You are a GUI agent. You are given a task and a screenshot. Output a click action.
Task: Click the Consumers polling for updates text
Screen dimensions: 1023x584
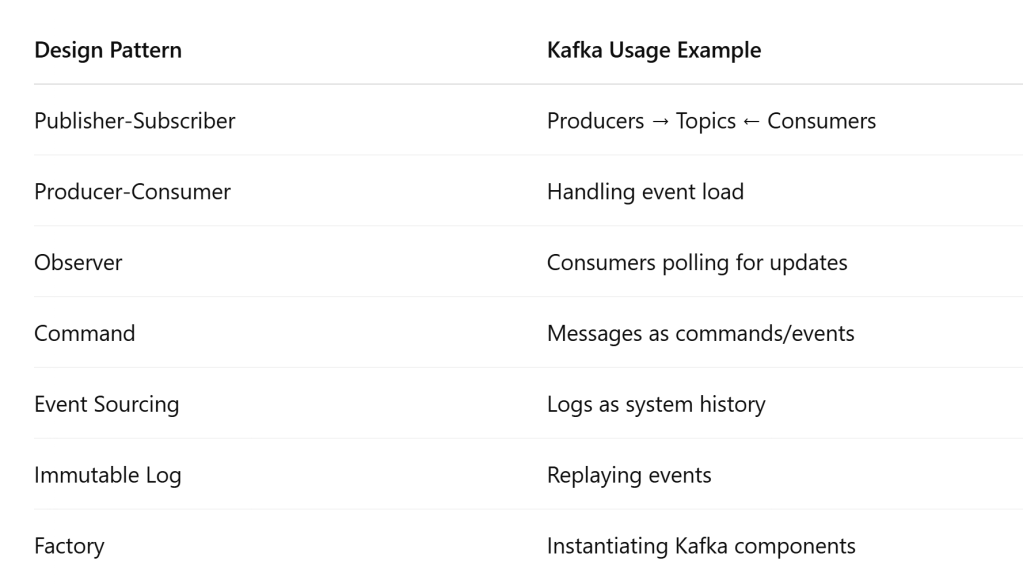697,263
